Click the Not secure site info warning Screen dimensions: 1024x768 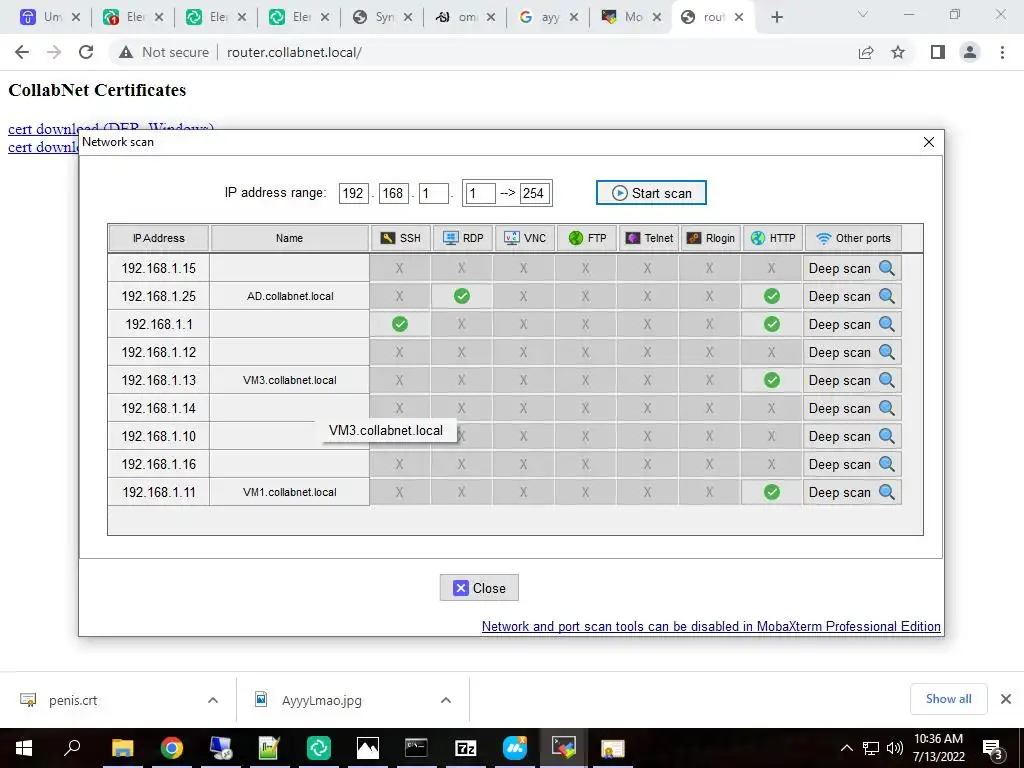pos(165,52)
